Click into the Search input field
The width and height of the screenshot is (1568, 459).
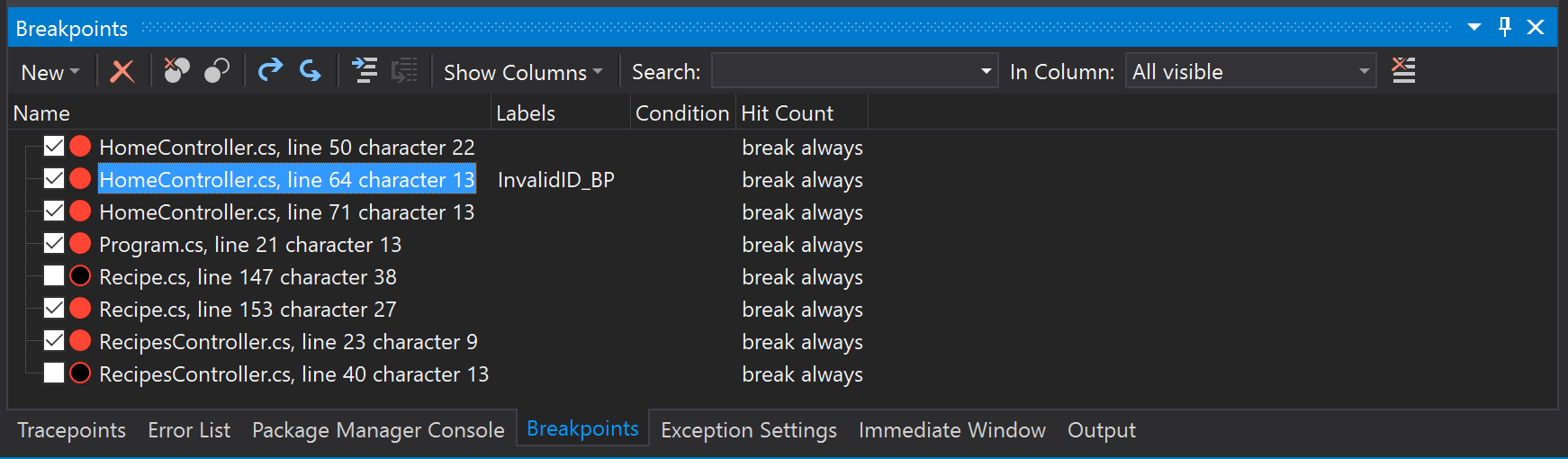844,71
